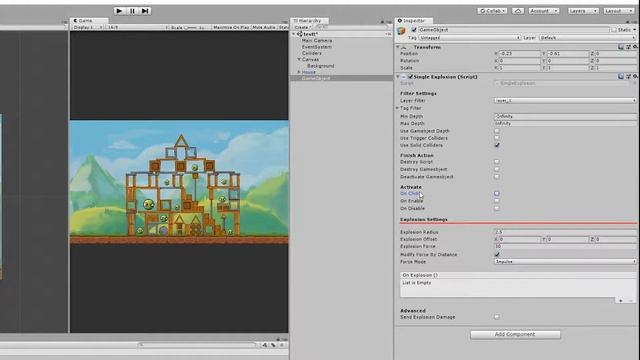Adjust the Game view Scale slider
Viewport: 640px width, 360px height.
coord(191,27)
